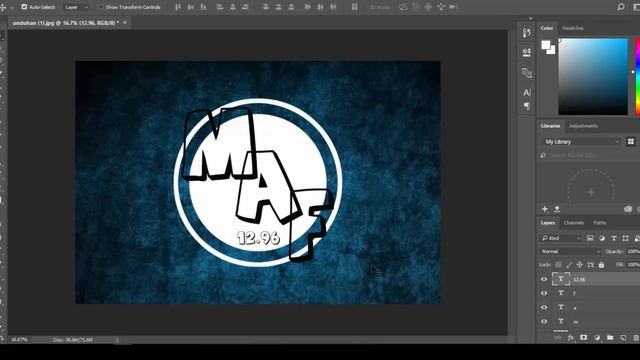Image resolution: width=640 pixels, height=360 pixels.
Task: Select the Layers tab
Action: pyautogui.click(x=547, y=223)
